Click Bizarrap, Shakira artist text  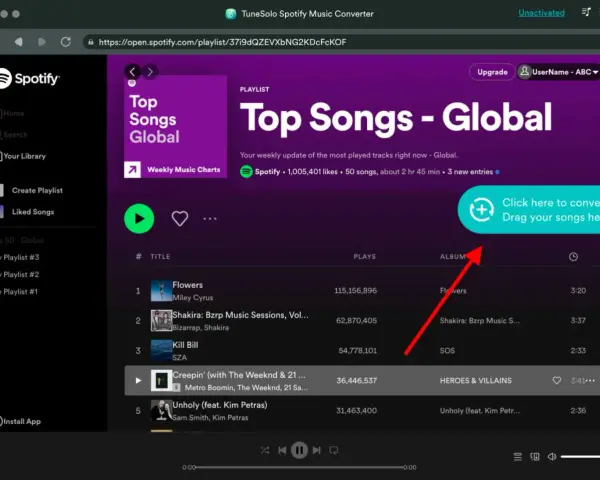tap(201, 328)
